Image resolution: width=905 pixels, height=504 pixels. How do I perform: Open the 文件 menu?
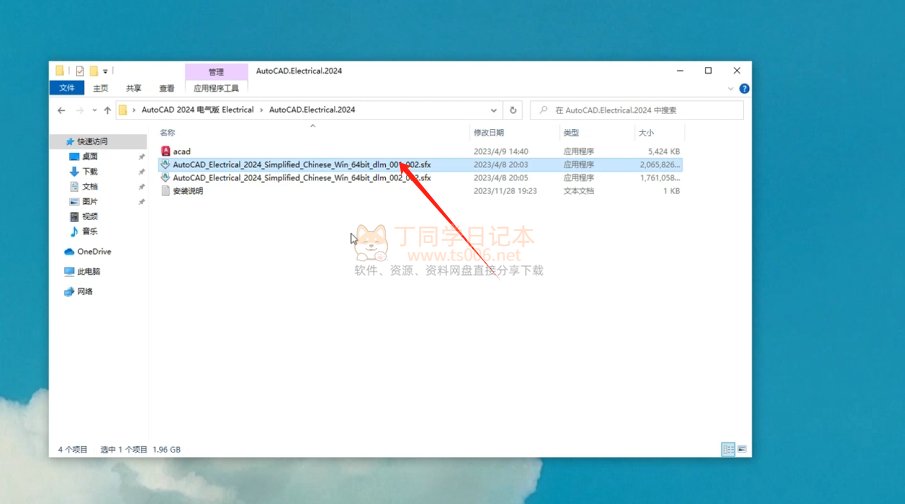[x=67, y=88]
